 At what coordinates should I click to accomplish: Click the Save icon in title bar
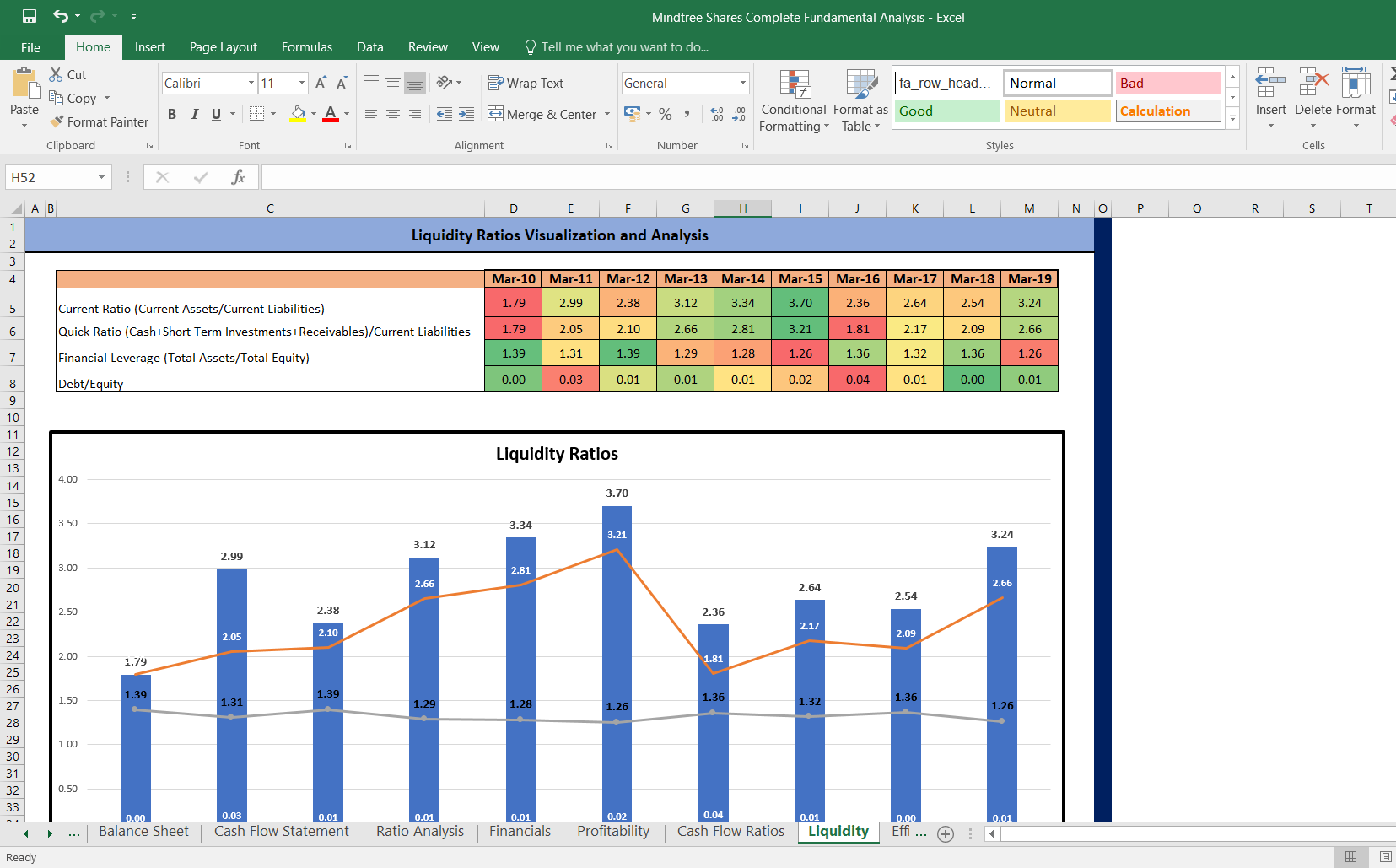[30, 16]
